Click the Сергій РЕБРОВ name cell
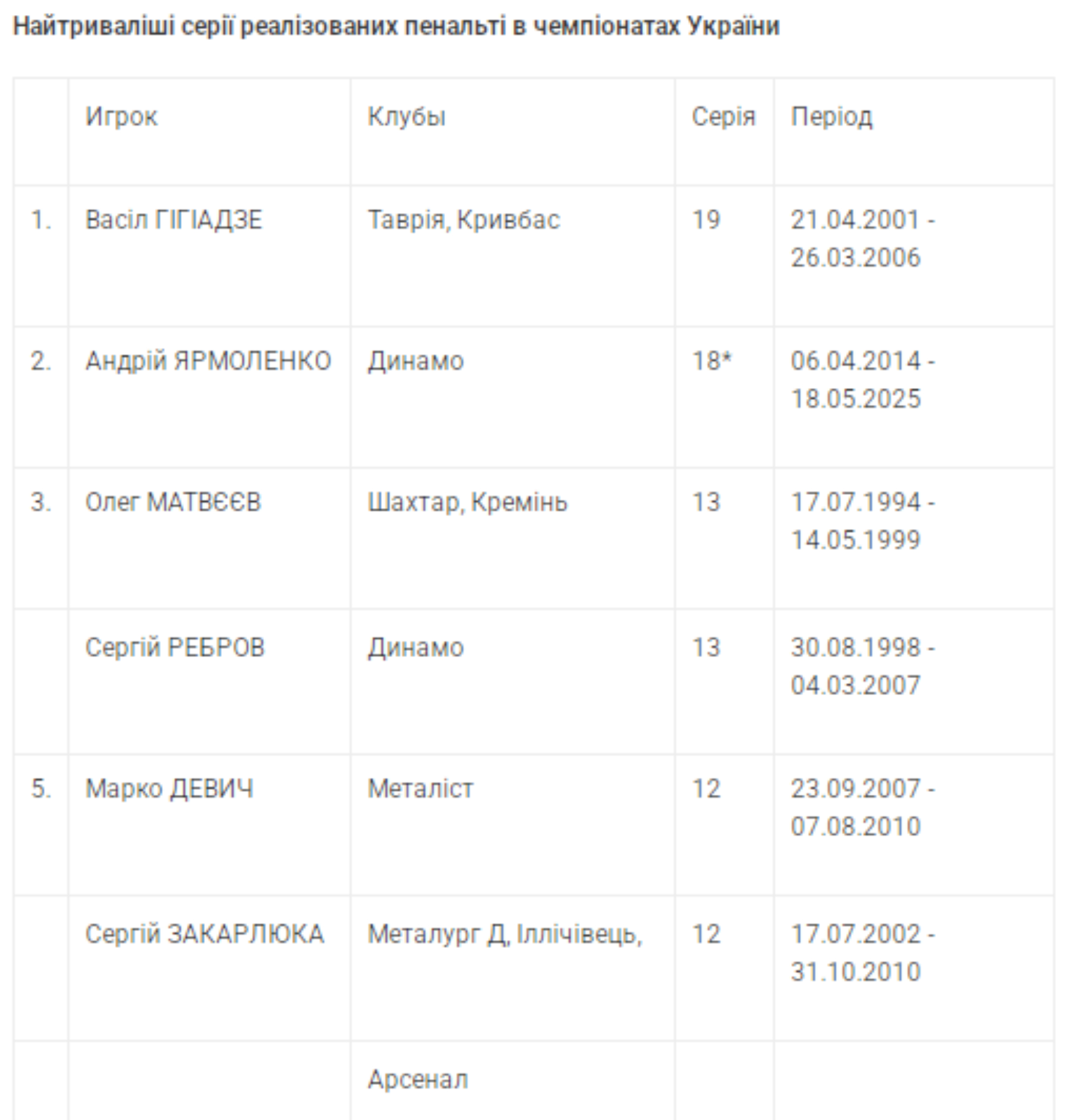Viewport: 1079px width, 1120px height. (175, 647)
